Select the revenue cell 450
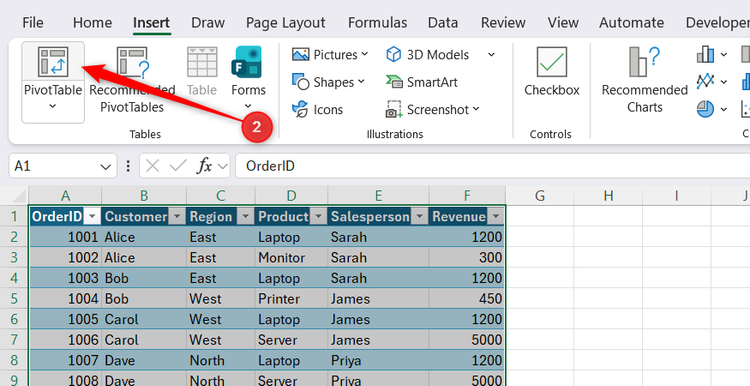The image size is (750, 386). 467,299
